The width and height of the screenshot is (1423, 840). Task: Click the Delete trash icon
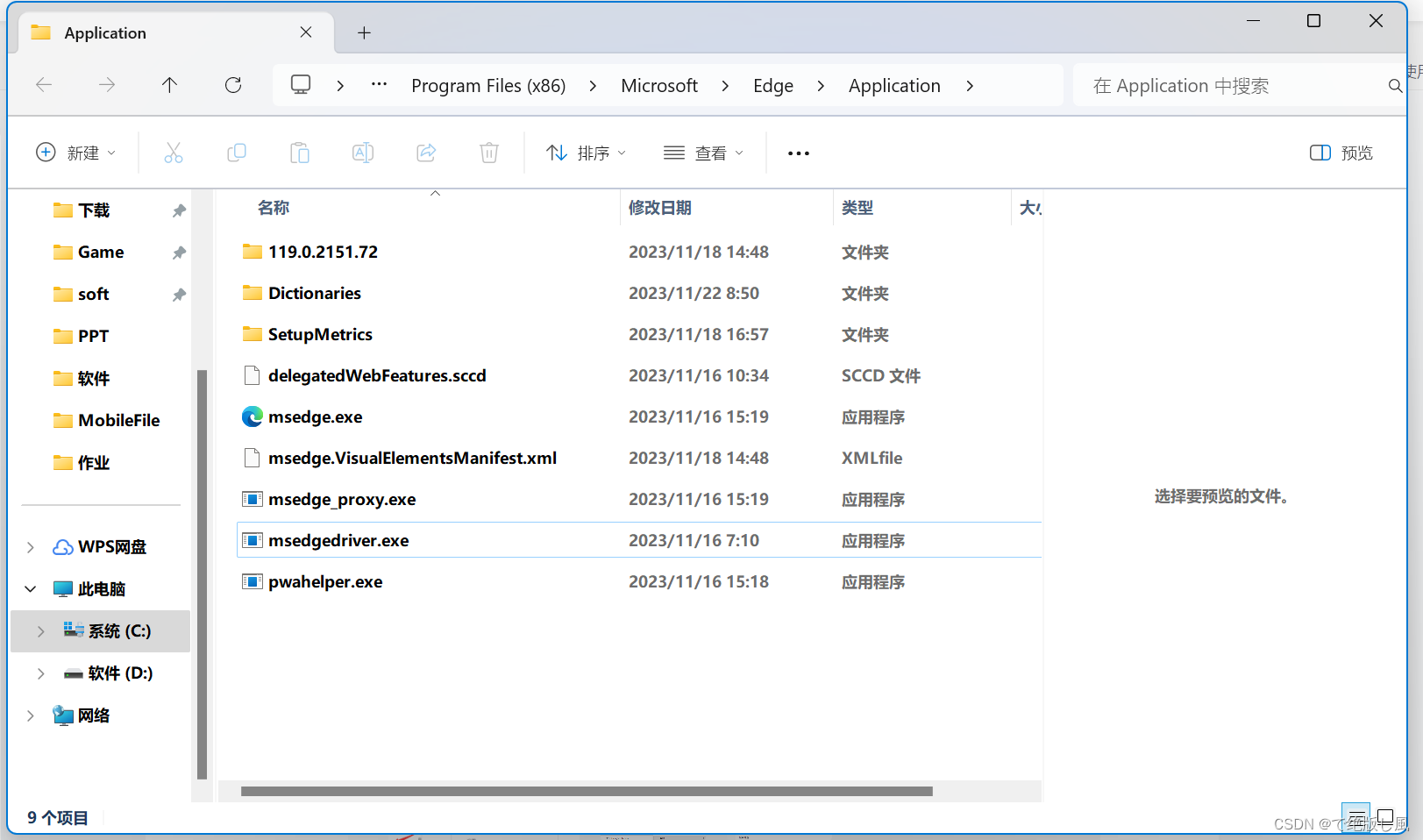(x=489, y=153)
